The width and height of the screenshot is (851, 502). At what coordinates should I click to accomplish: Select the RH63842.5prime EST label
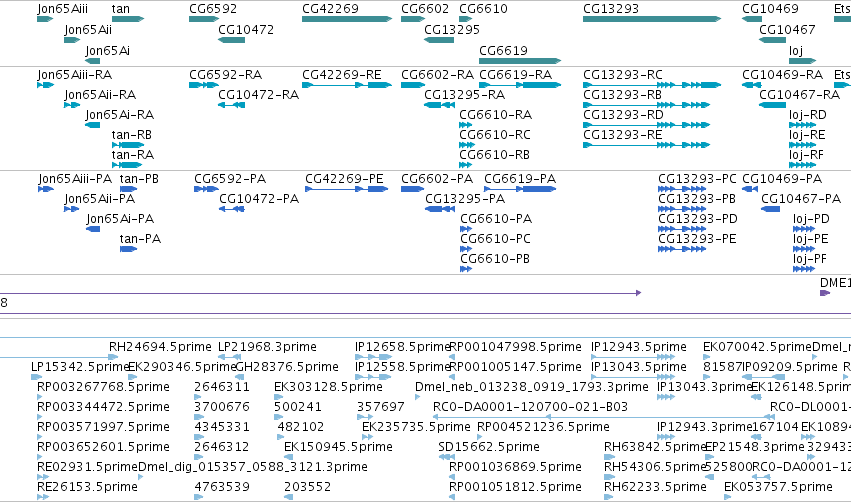point(655,447)
